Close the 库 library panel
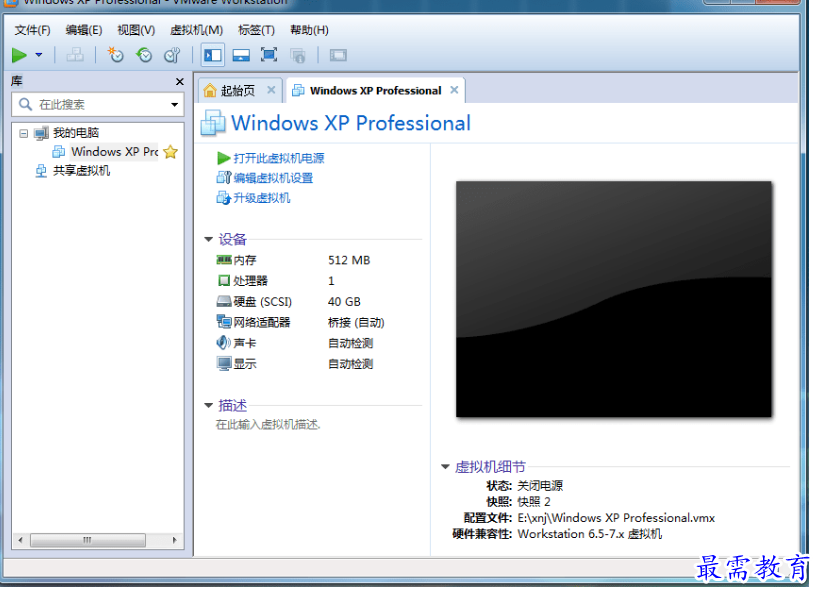Screen dimensions: 818x599 (x=179, y=82)
